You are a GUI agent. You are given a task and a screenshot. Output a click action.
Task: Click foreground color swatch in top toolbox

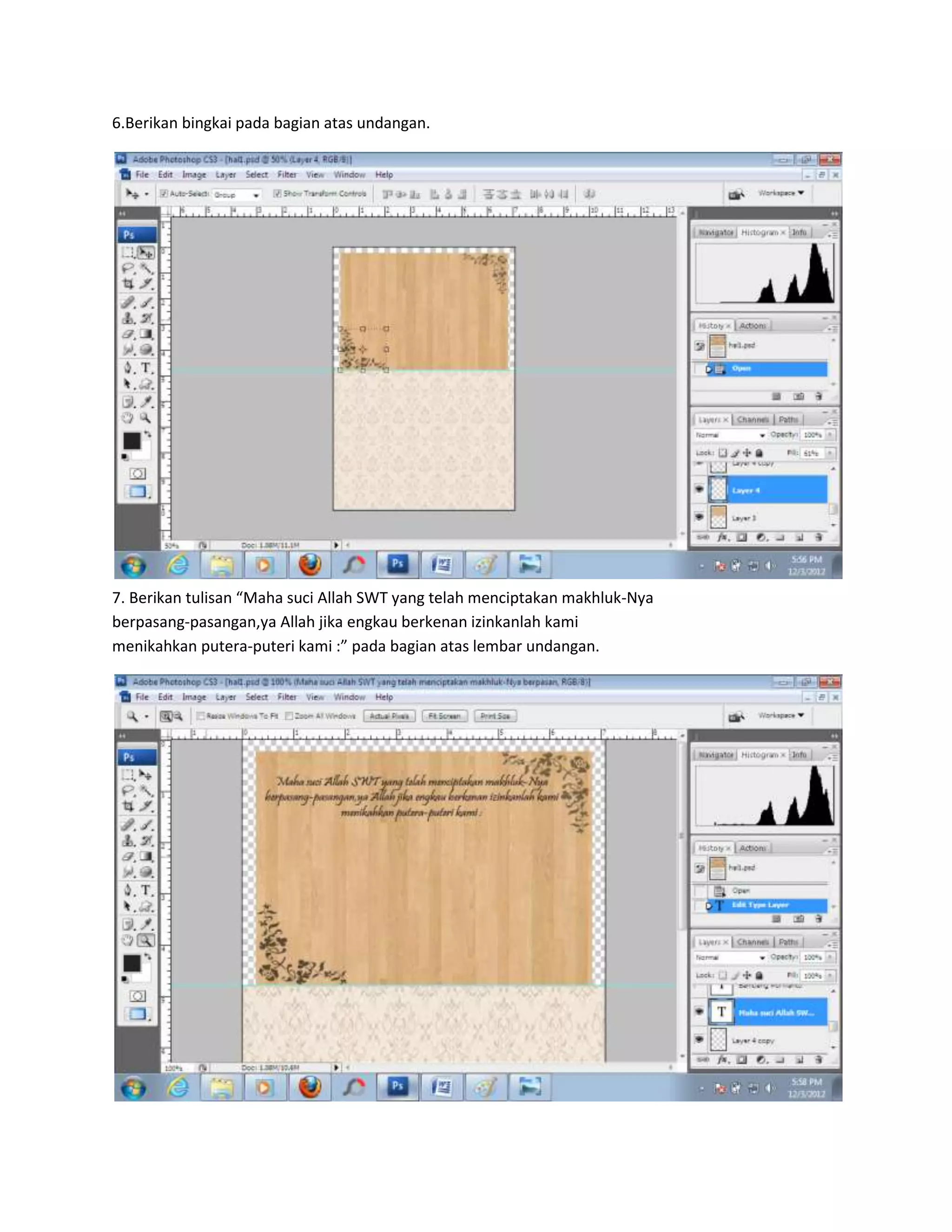click(132, 441)
